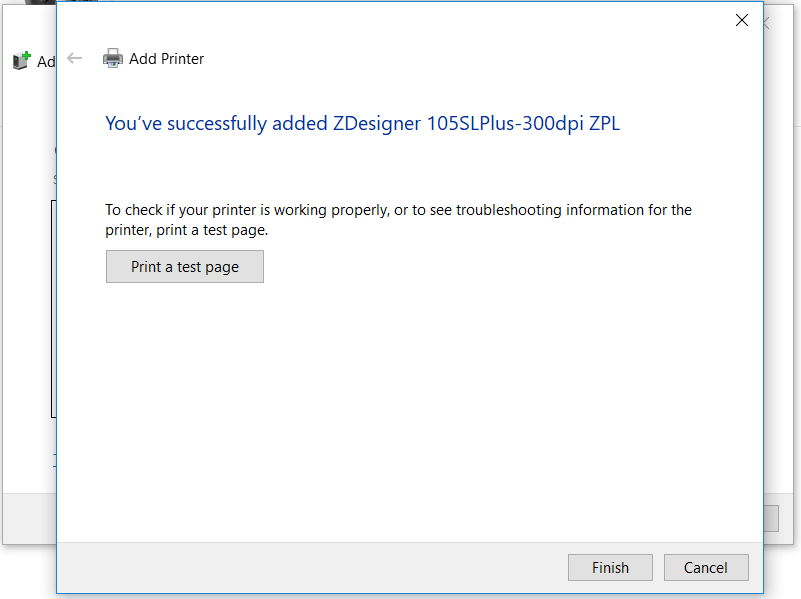Click the empty white body of the wizard
The image size is (801, 599).
tap(400, 400)
